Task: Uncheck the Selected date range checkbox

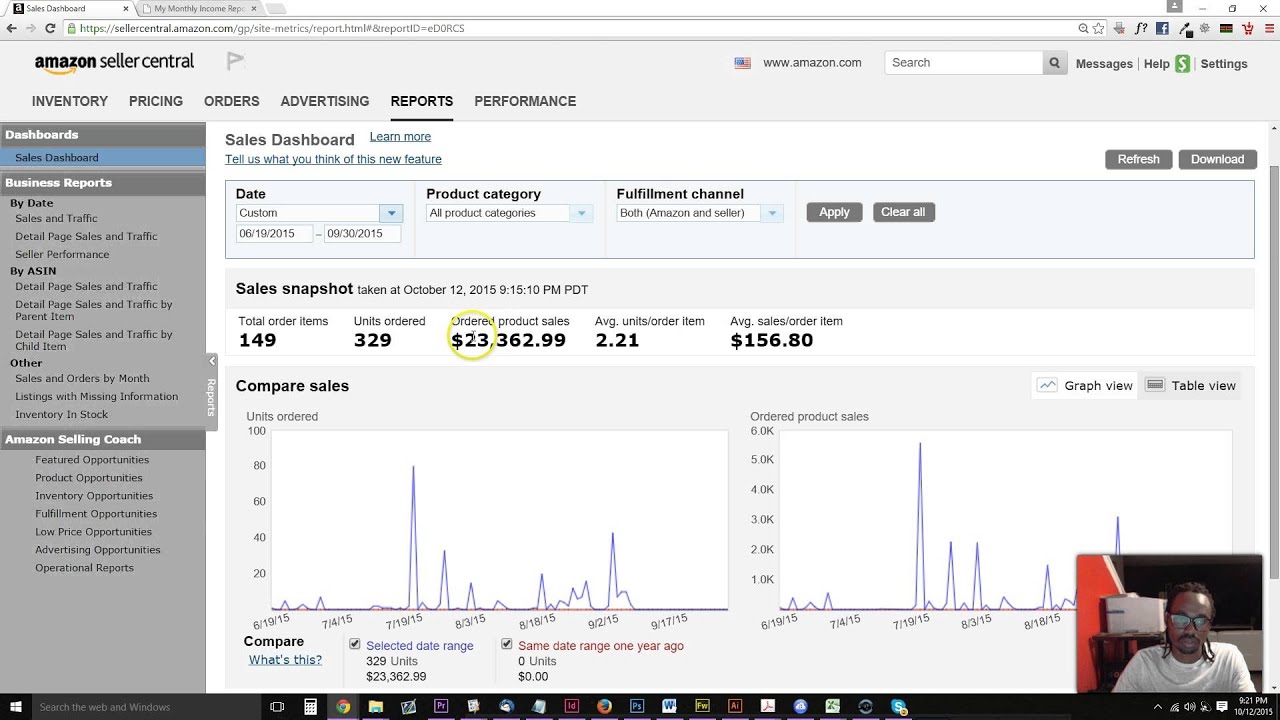Action: tap(354, 645)
